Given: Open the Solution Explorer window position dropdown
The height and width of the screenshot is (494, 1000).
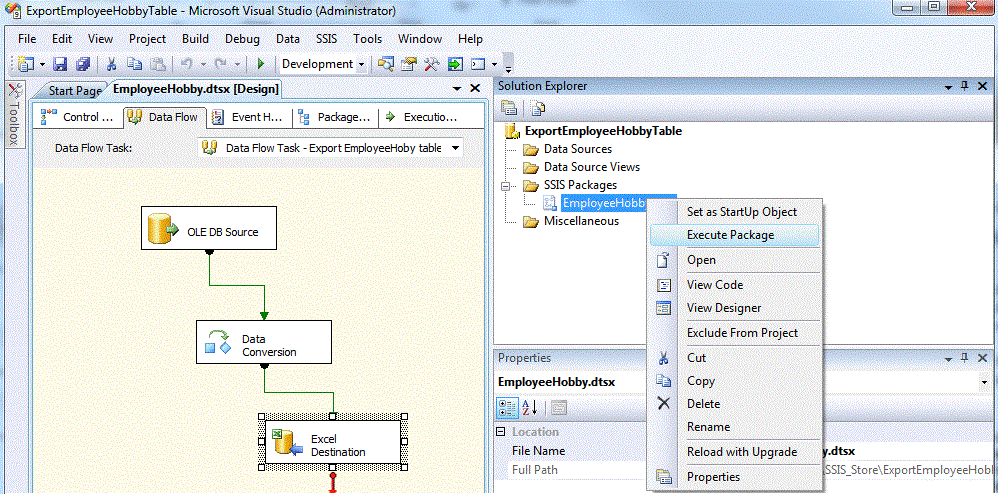Looking at the screenshot, I should (x=949, y=86).
